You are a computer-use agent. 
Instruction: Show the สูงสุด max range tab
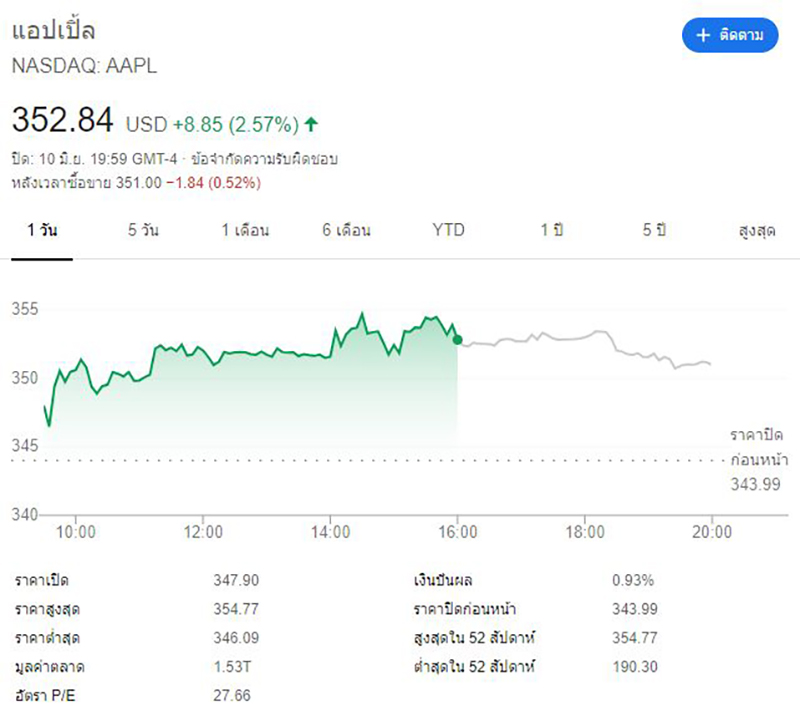point(757,231)
